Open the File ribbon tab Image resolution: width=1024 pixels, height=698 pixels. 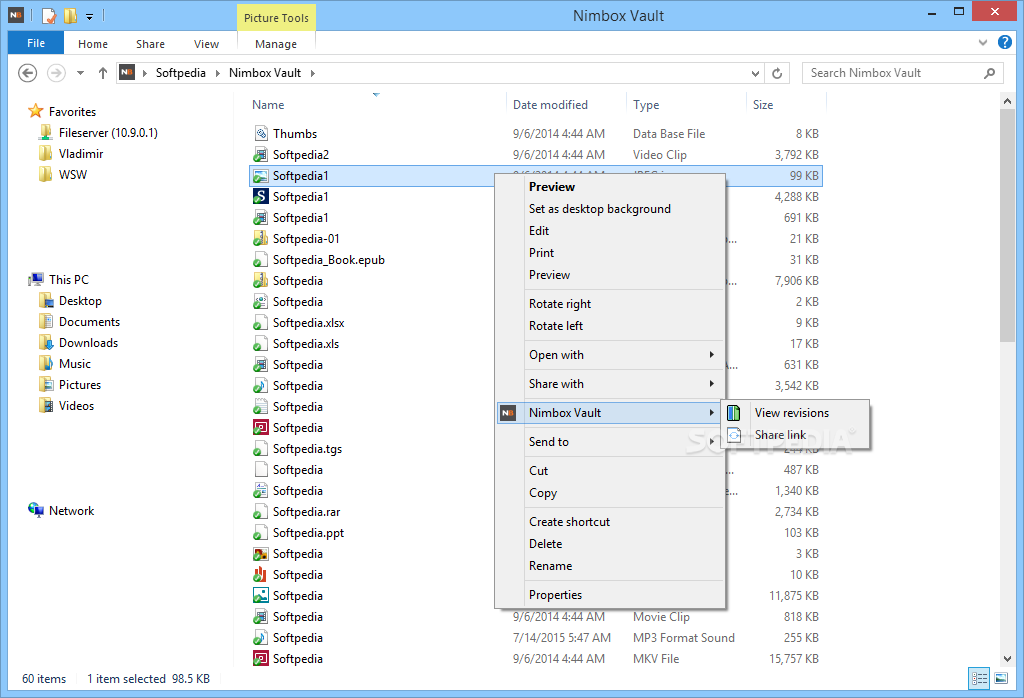tap(36, 43)
